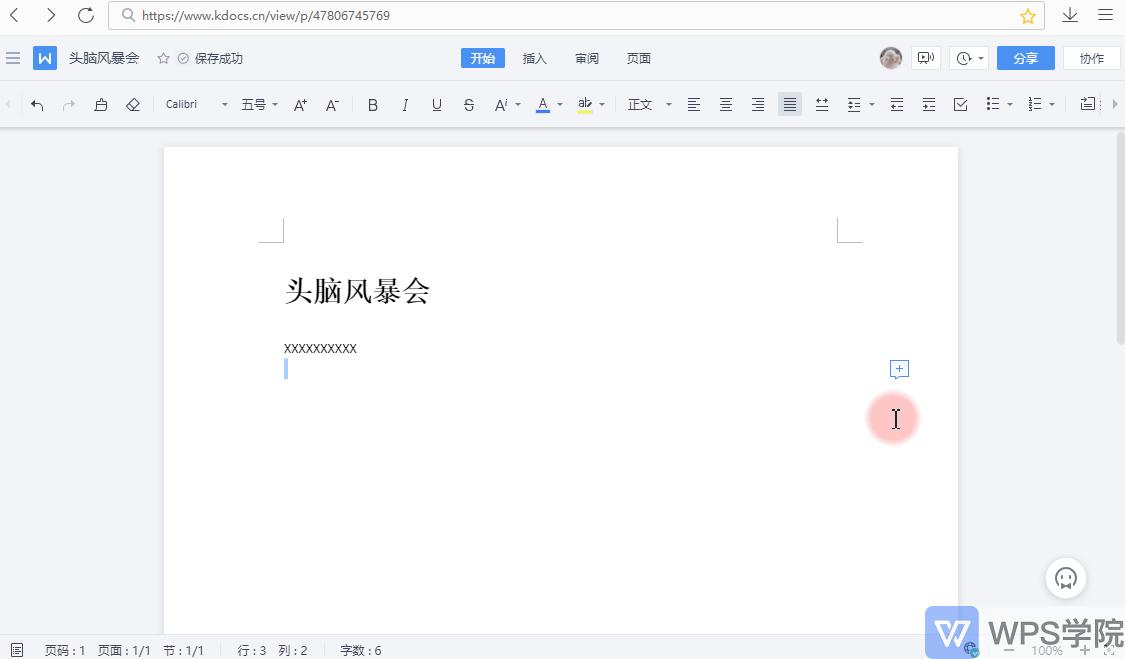Click the 分享 share button
This screenshot has height=659, width=1125.
tap(1025, 58)
